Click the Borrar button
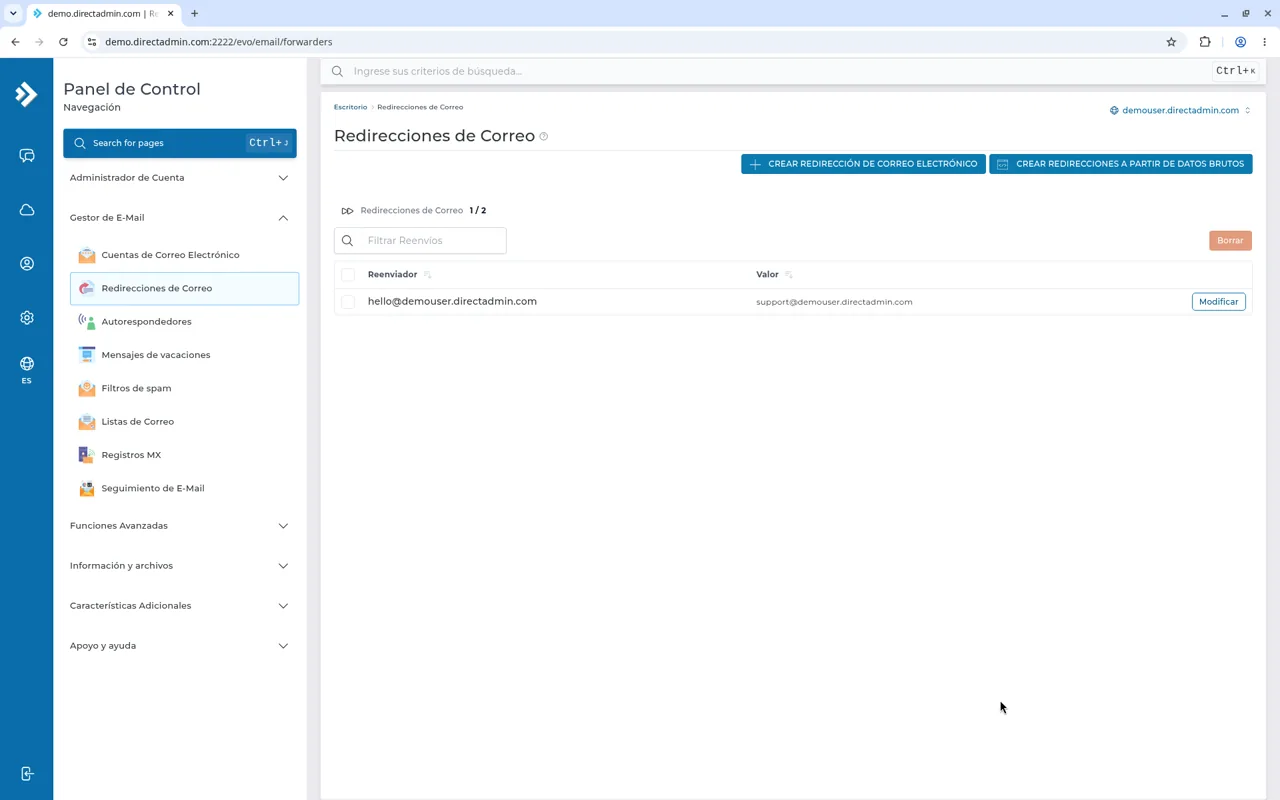Viewport: 1280px width, 800px height. 1230,241
